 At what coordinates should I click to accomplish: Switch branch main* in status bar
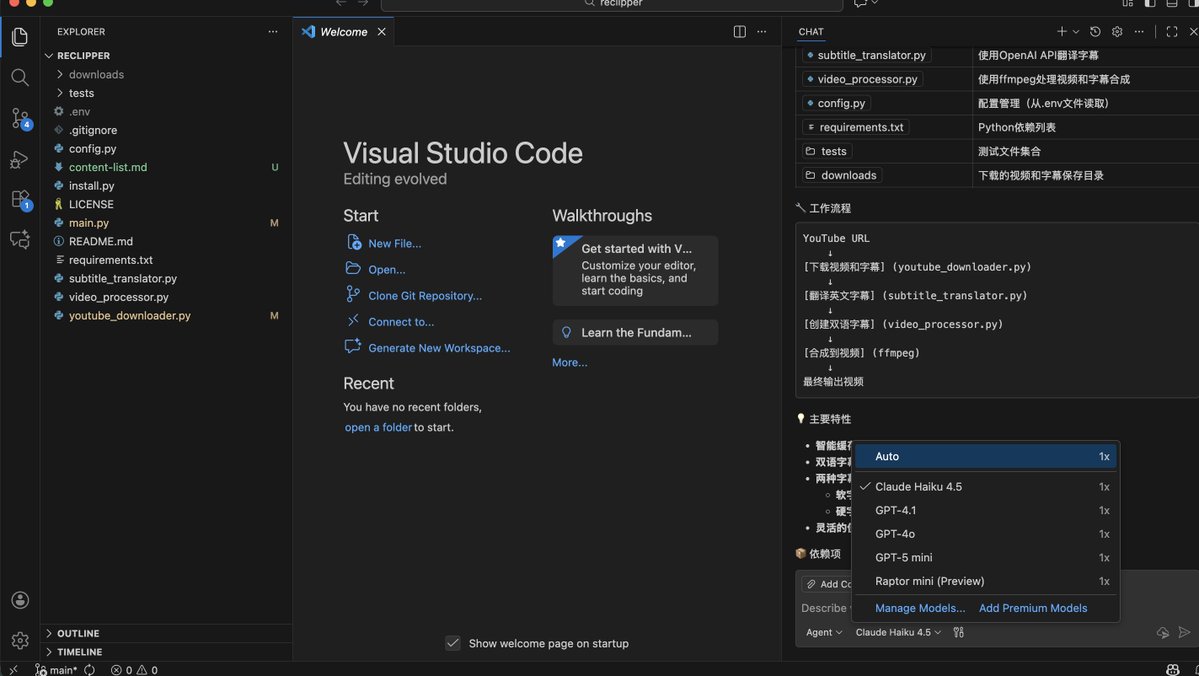click(x=56, y=670)
